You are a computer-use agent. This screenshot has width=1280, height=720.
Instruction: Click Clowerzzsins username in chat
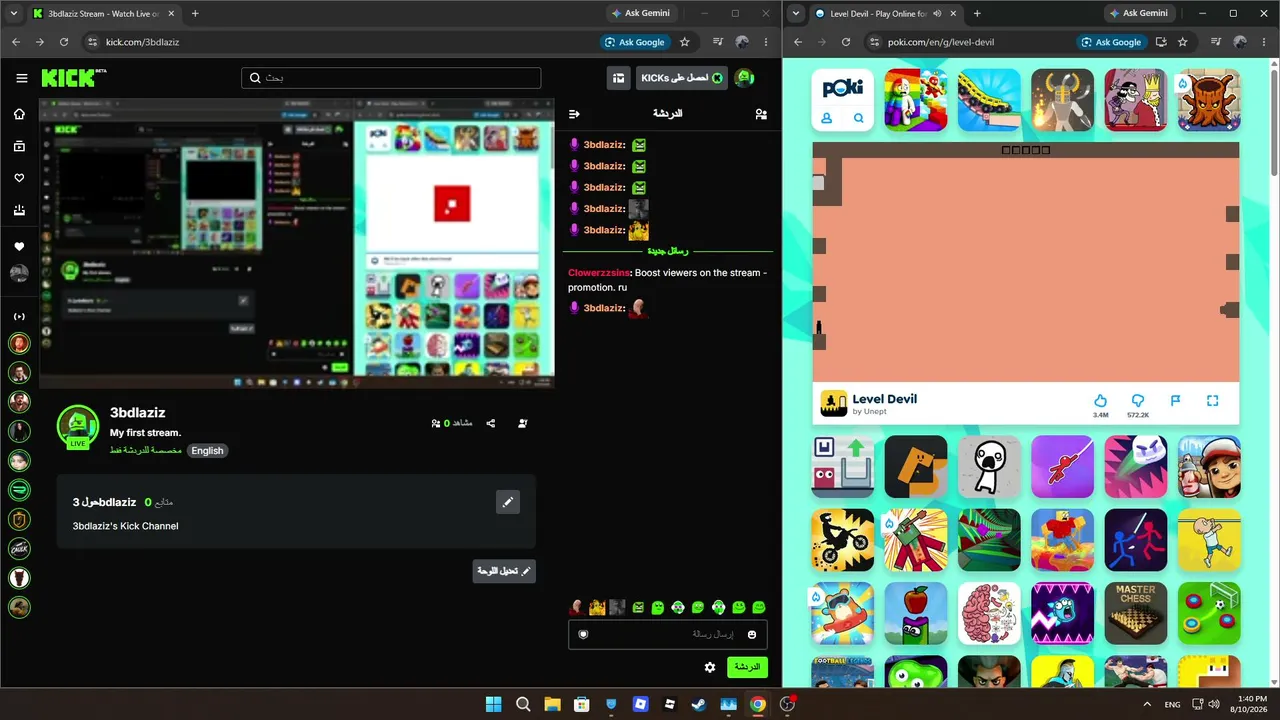[x=600, y=273]
